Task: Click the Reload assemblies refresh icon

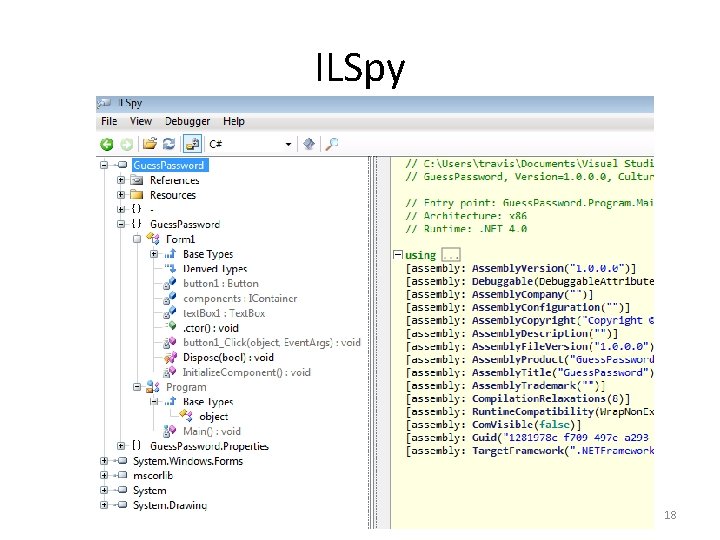Action: 169,144
